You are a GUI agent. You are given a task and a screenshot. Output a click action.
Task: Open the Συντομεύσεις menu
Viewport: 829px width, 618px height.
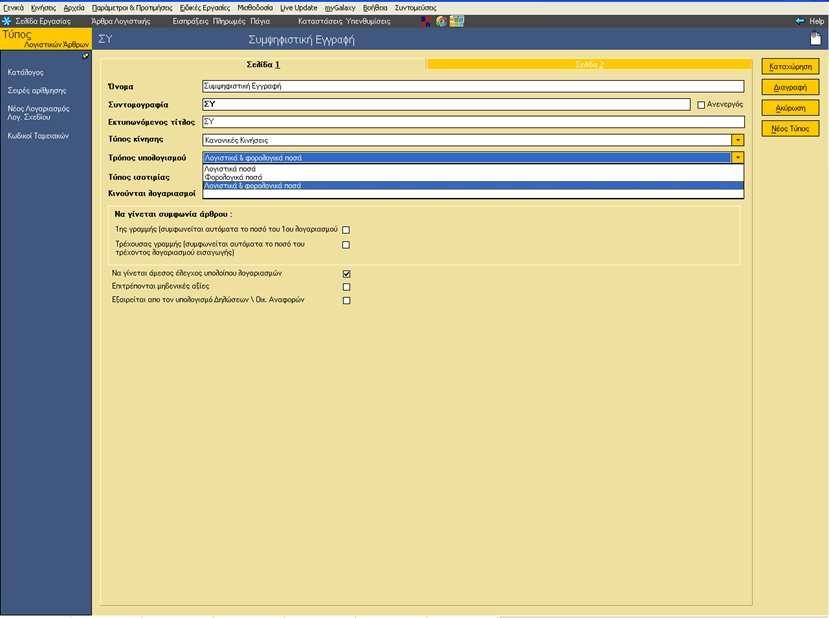coord(416,7)
